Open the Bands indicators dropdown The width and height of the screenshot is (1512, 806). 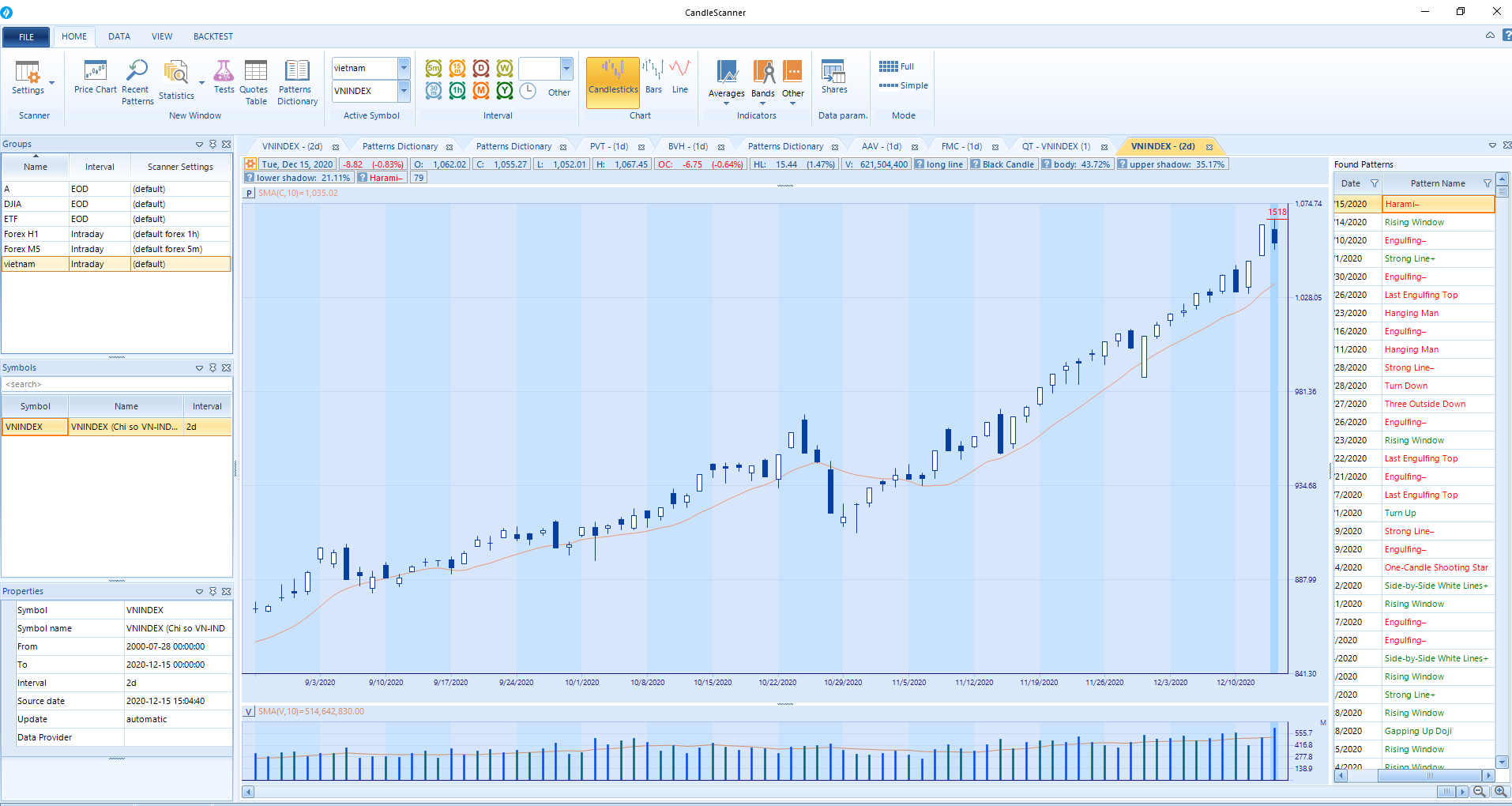click(762, 82)
